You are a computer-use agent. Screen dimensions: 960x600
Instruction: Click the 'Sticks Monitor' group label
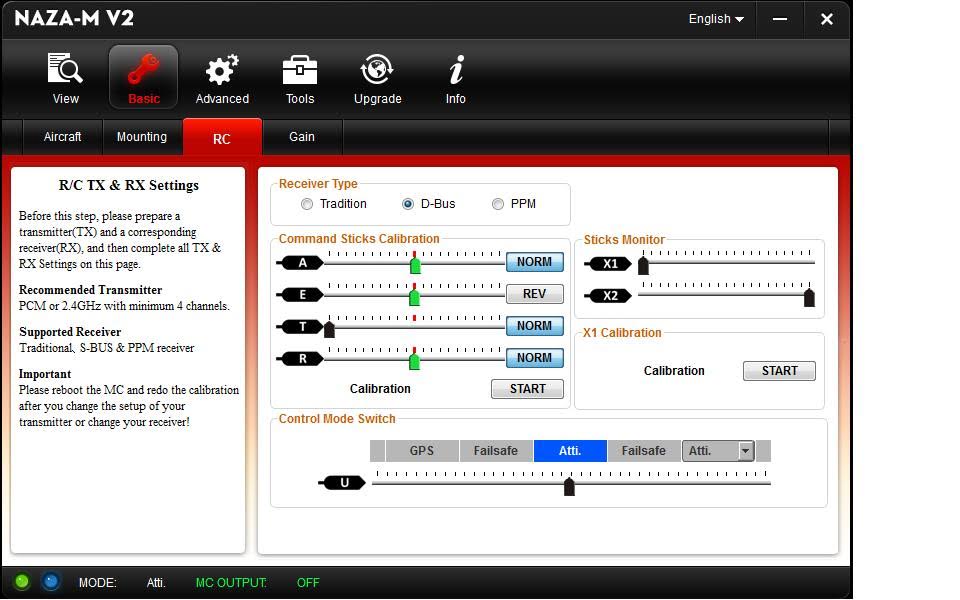pos(624,240)
